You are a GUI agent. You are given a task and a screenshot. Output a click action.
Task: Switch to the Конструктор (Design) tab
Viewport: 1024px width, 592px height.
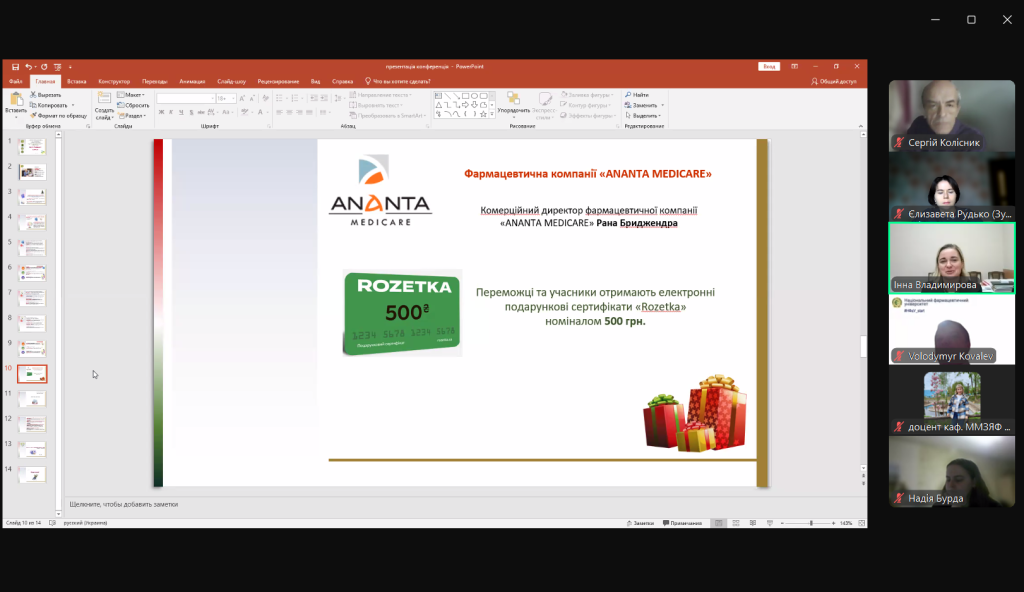tap(114, 82)
